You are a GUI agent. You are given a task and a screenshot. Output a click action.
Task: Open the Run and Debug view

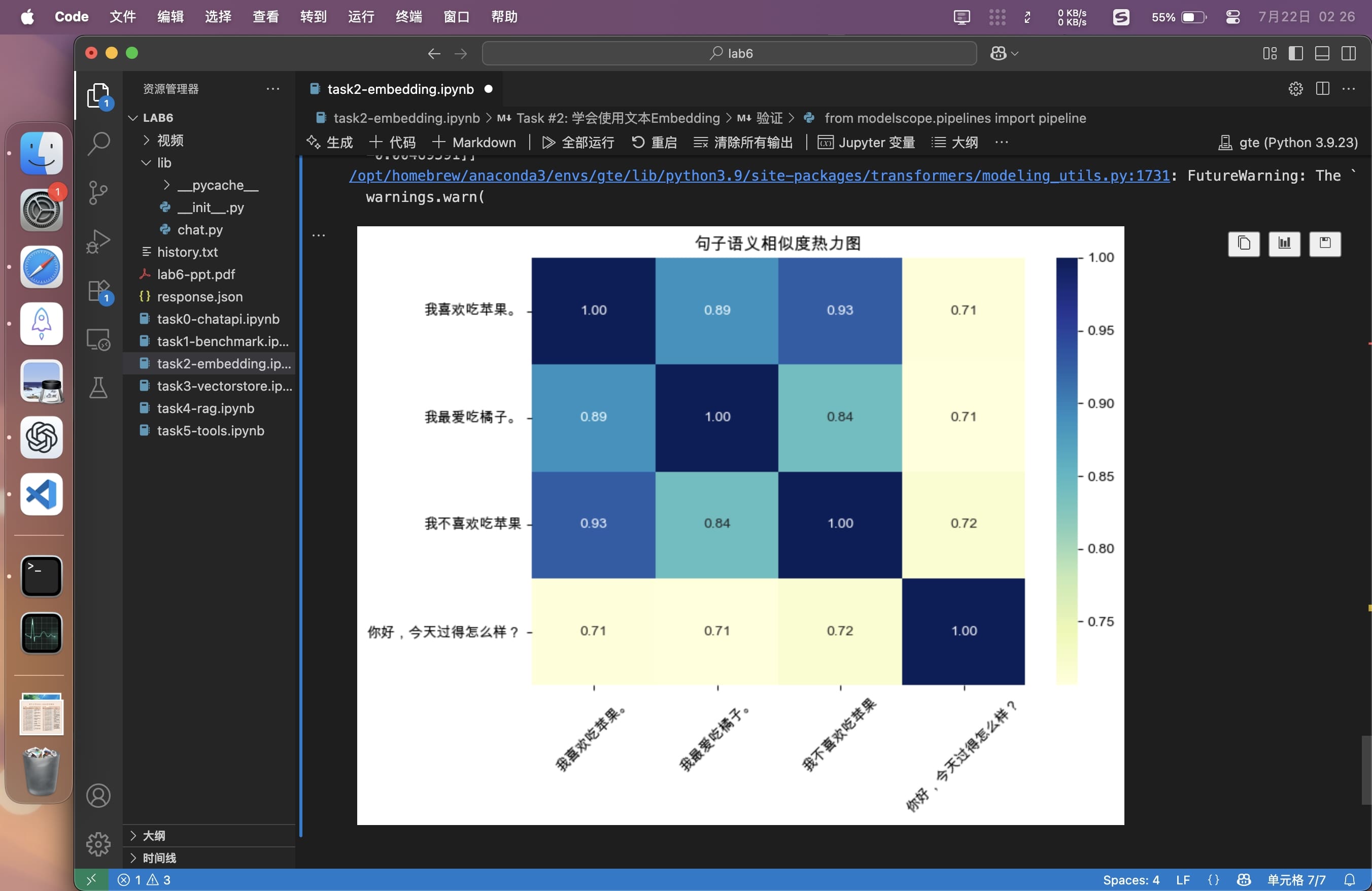tap(98, 241)
